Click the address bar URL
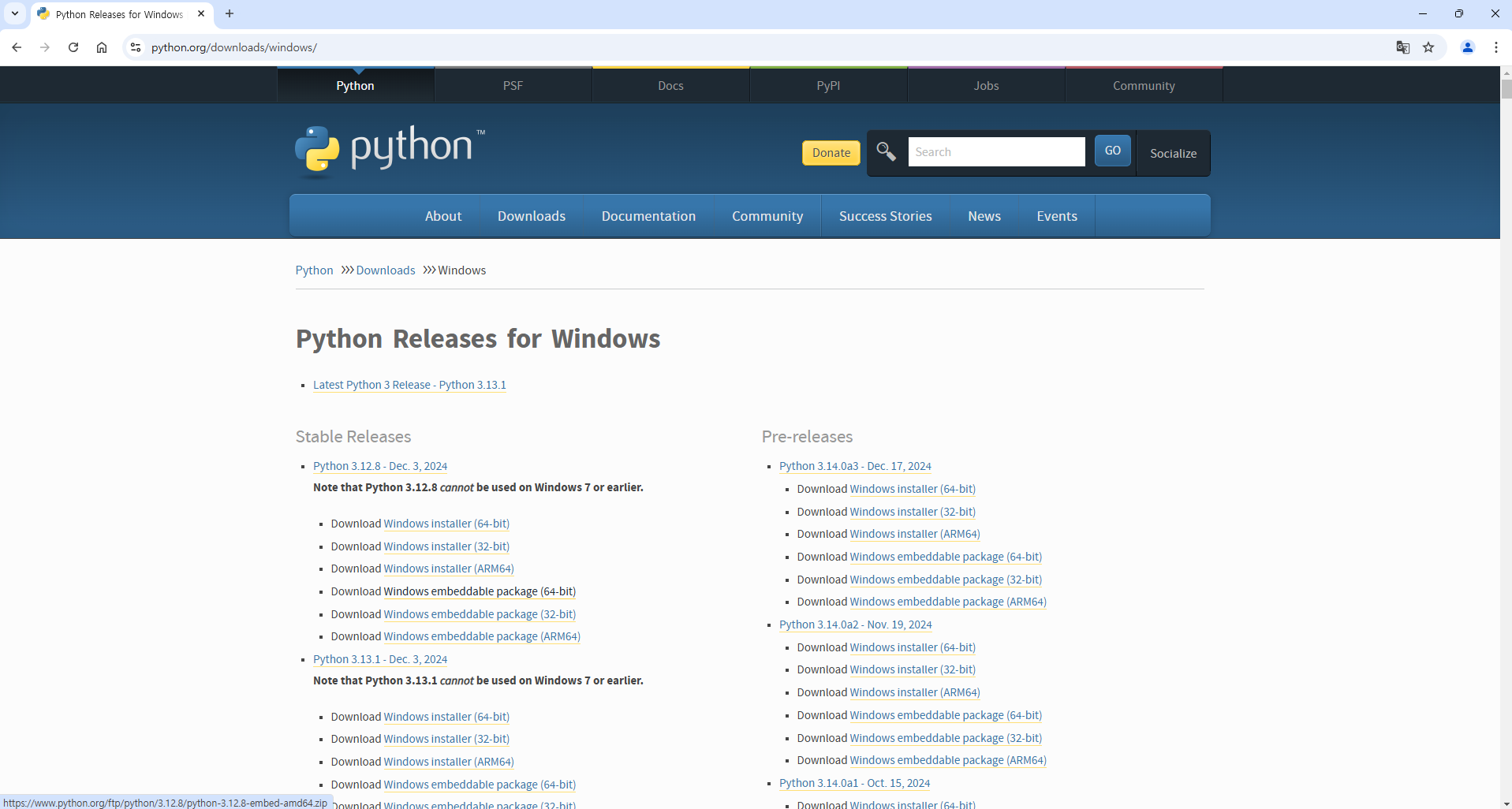 pyautogui.click(x=234, y=47)
